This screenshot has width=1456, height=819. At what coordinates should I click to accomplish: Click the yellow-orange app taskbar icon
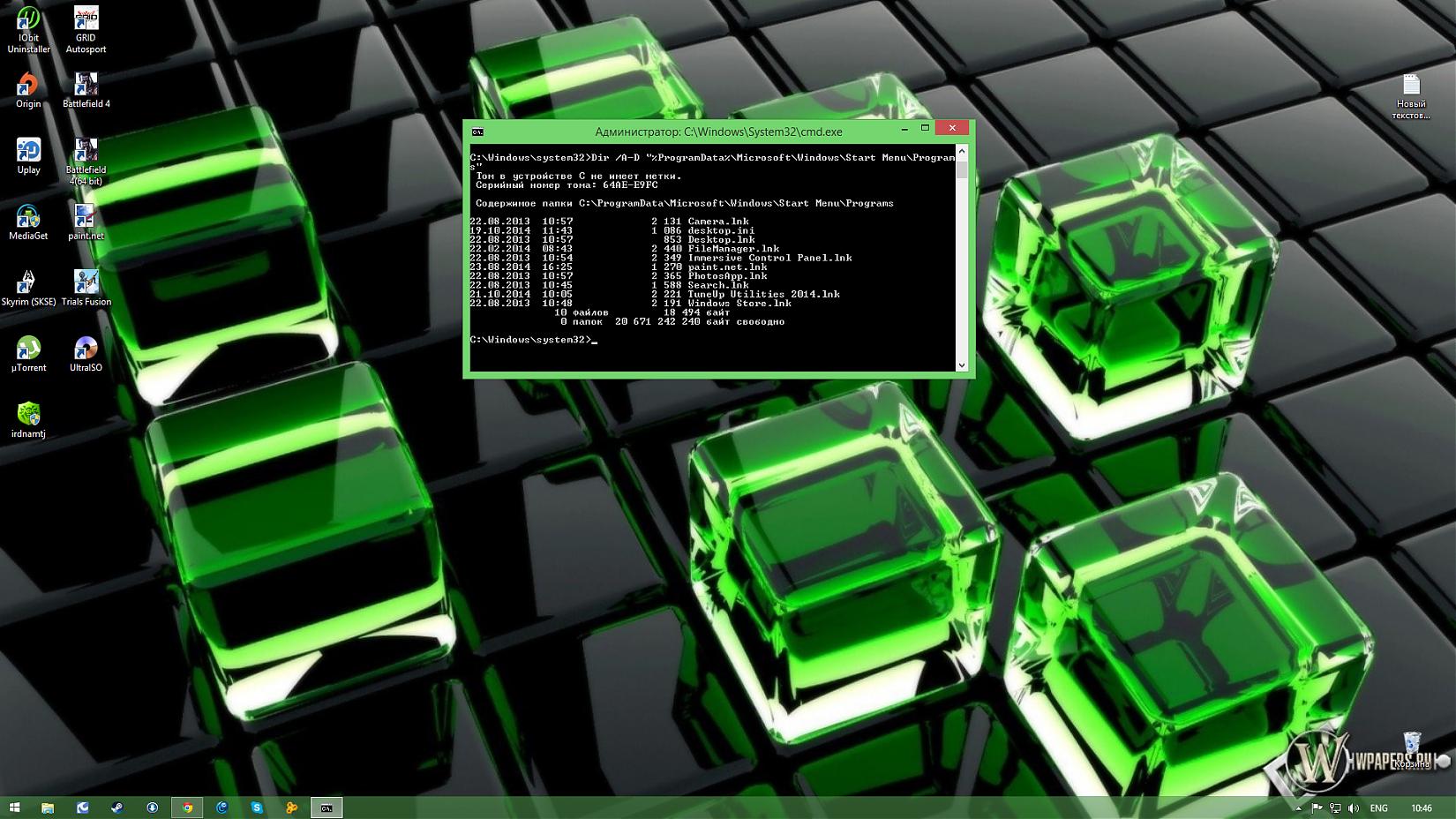[x=291, y=808]
